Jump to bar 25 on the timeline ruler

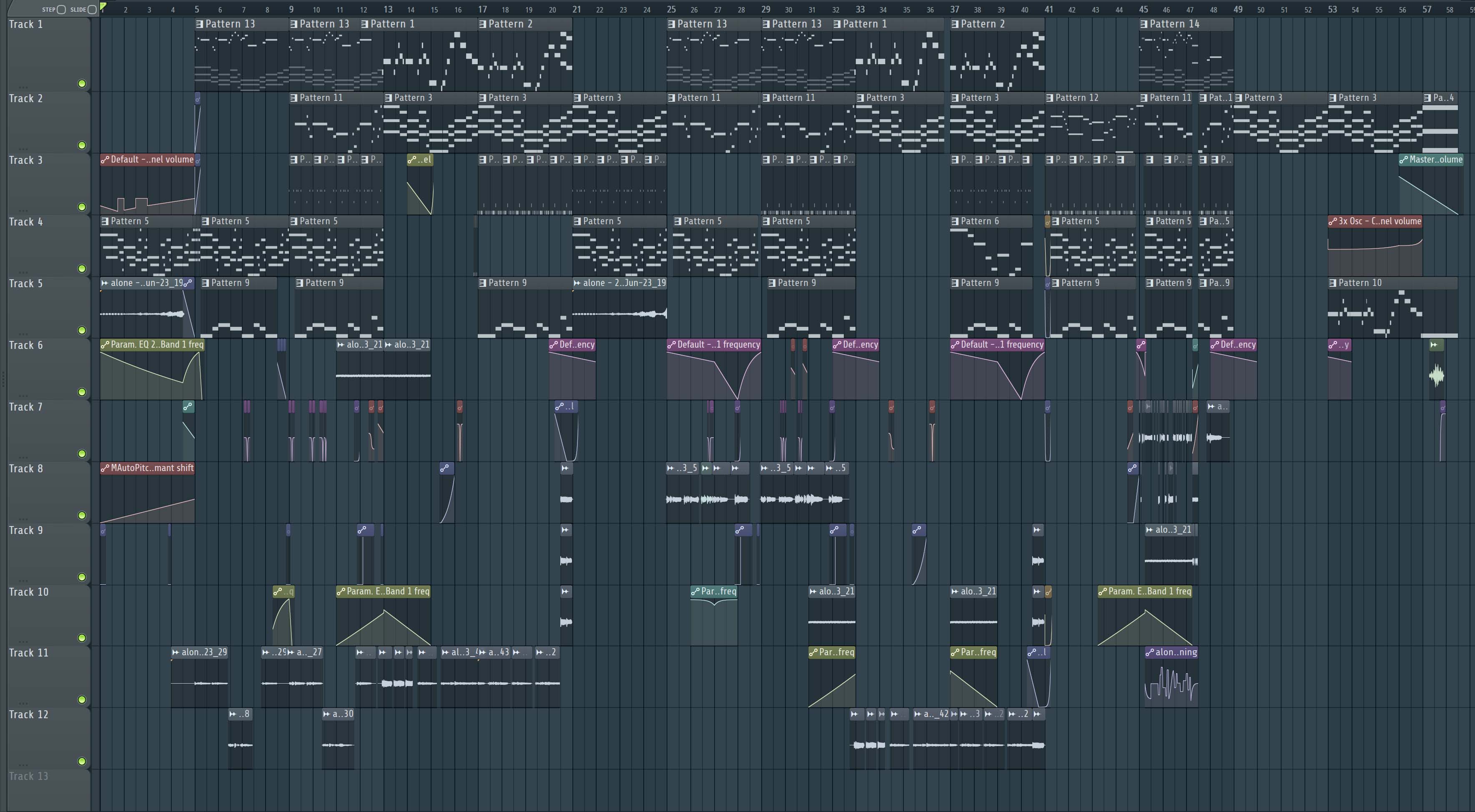pos(671,9)
